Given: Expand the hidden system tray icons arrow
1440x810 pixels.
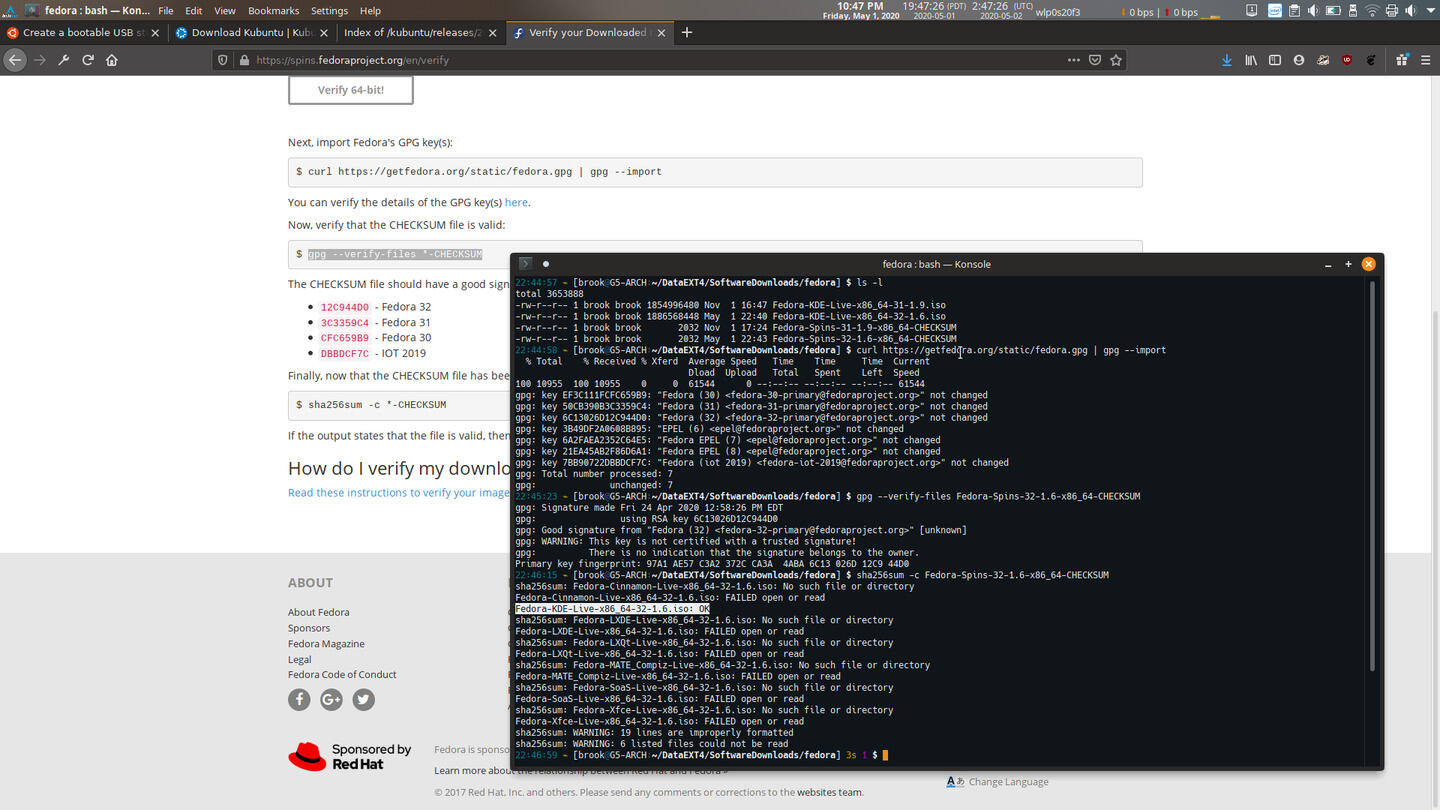Looking at the screenshot, I should [1429, 10].
